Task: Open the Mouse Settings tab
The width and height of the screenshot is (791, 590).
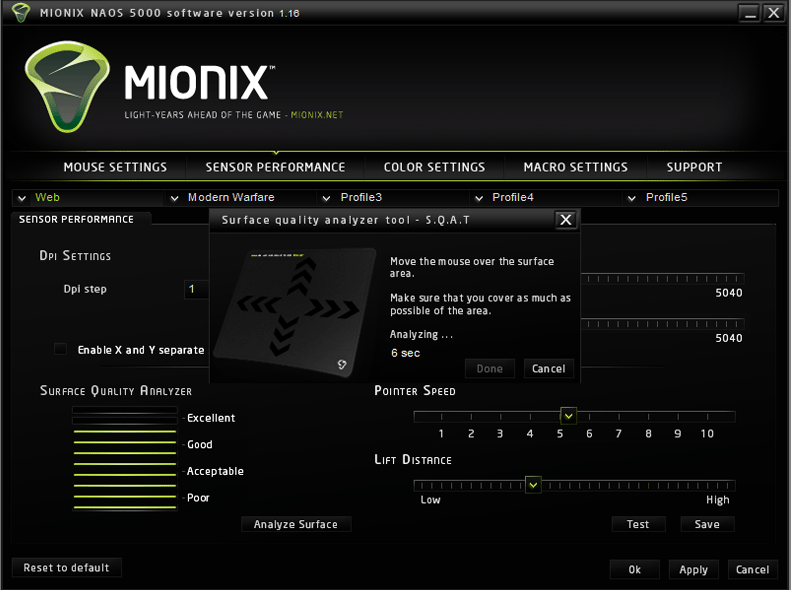Action: 115,167
